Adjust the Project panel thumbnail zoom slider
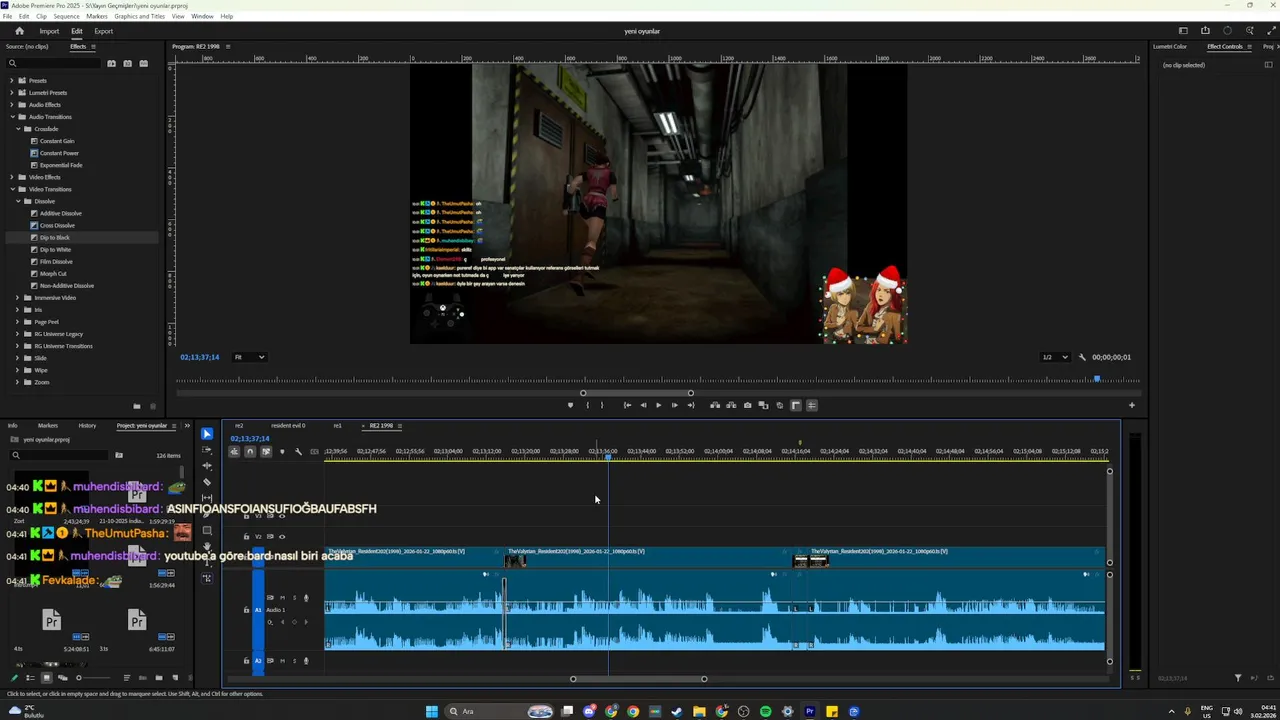 79,678
